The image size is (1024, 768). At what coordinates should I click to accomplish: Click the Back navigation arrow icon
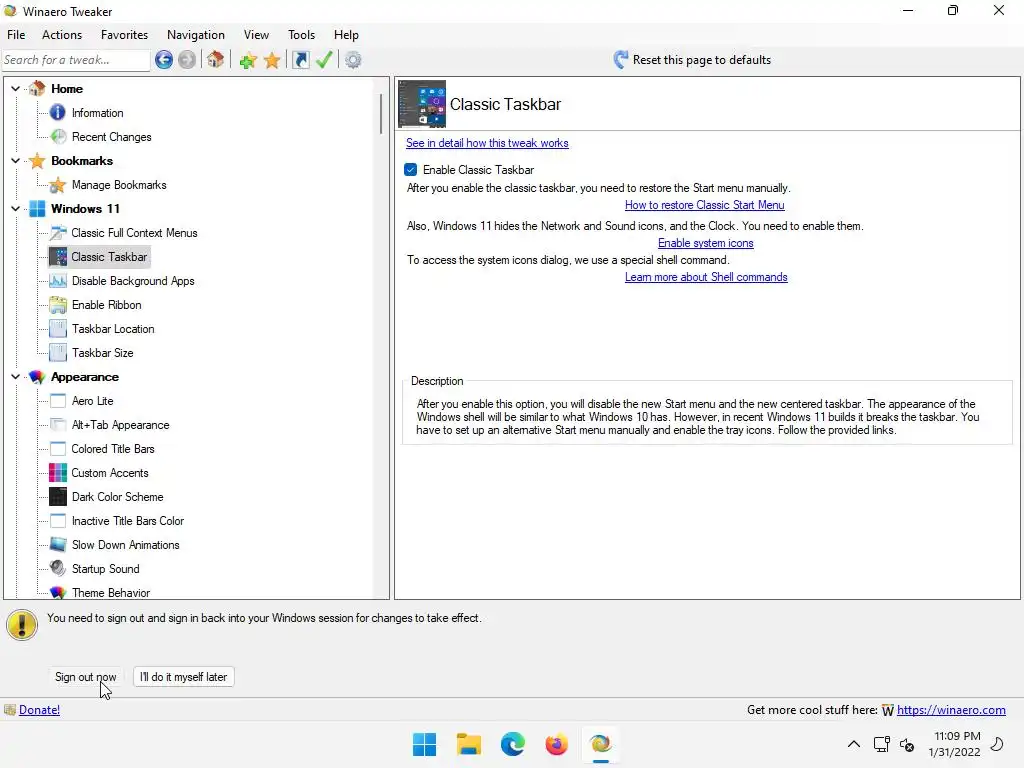coord(164,60)
